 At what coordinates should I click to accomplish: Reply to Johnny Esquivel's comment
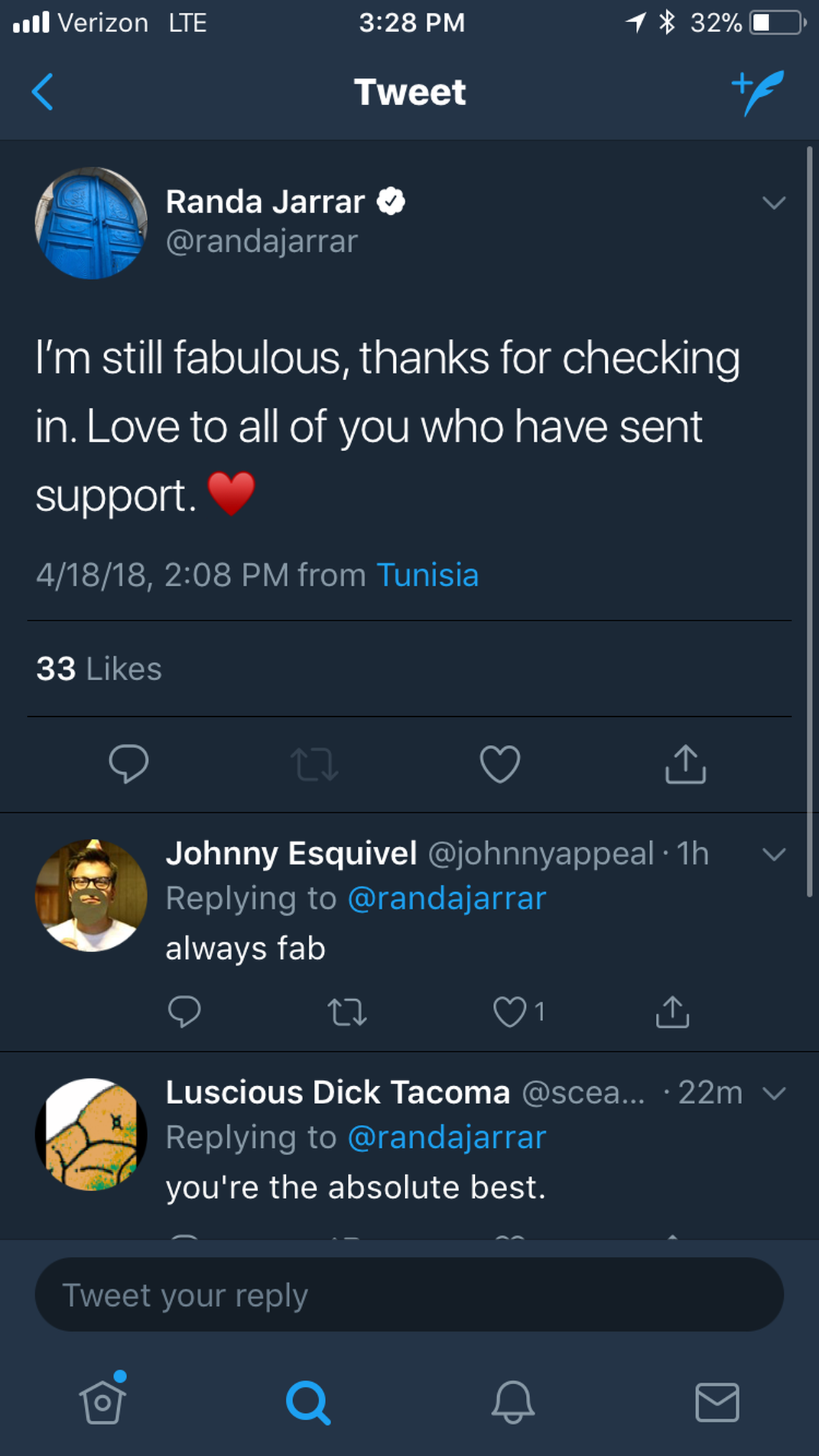[184, 1012]
